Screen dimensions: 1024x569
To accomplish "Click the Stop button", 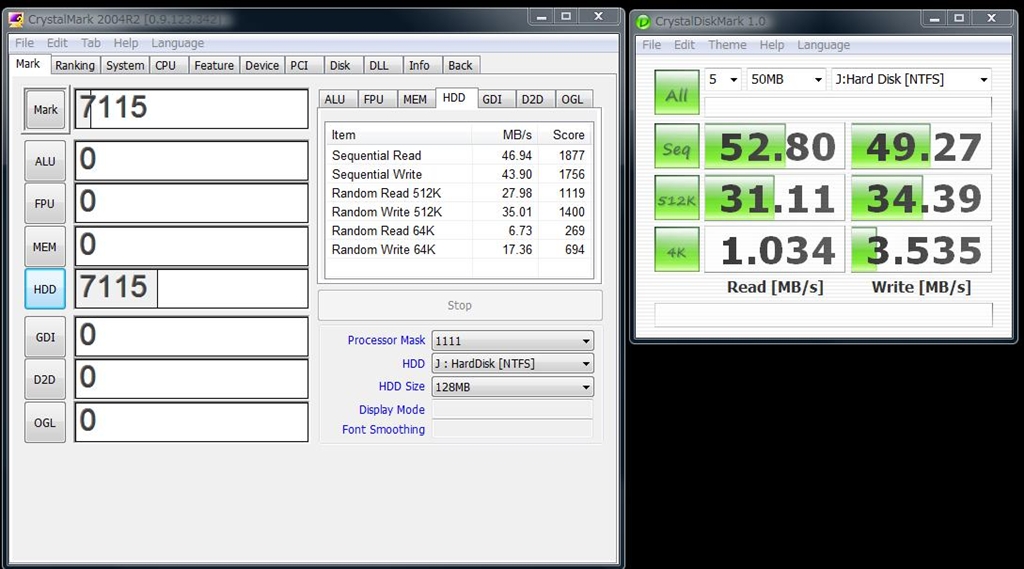I will pyautogui.click(x=460, y=305).
